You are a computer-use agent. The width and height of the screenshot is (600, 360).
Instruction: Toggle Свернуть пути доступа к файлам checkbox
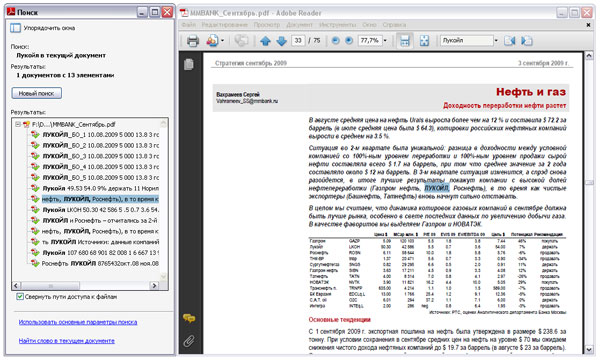(x=20, y=296)
